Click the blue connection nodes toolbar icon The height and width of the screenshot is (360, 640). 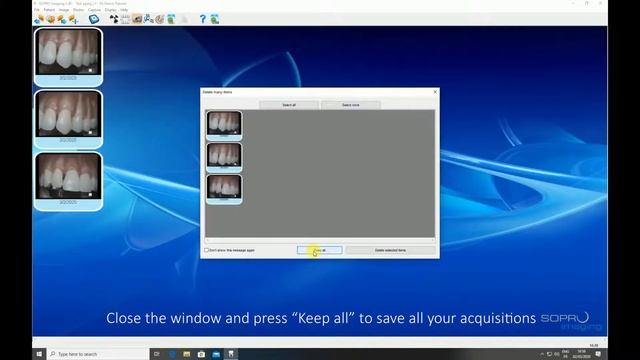[x=148, y=19]
